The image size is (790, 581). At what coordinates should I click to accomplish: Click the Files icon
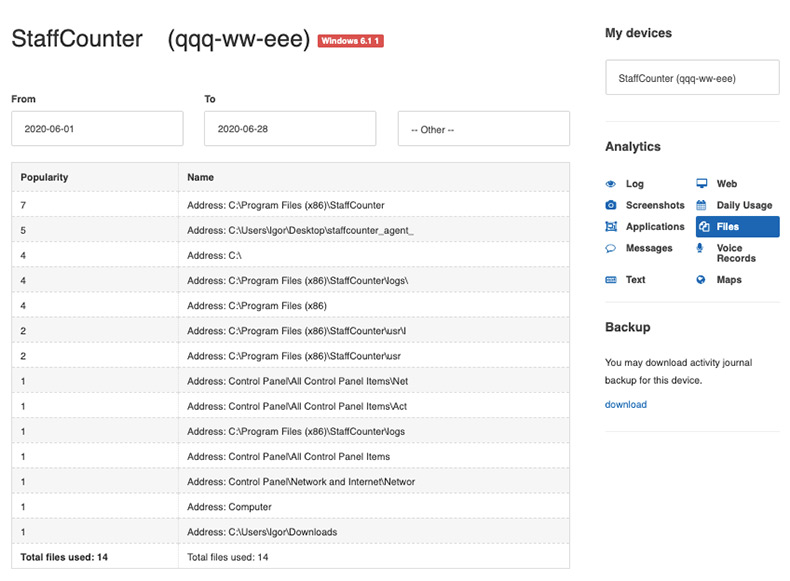704,227
